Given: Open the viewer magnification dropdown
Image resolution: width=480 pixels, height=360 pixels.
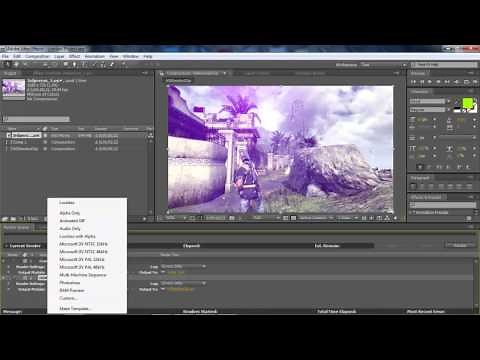Looking at the screenshot, I should [x=175, y=218].
